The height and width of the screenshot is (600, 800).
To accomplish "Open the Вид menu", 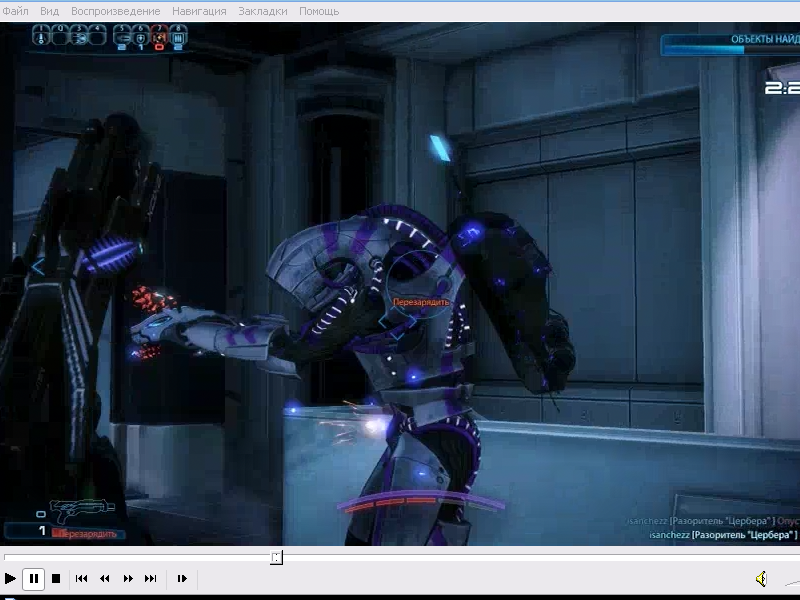I will [49, 11].
